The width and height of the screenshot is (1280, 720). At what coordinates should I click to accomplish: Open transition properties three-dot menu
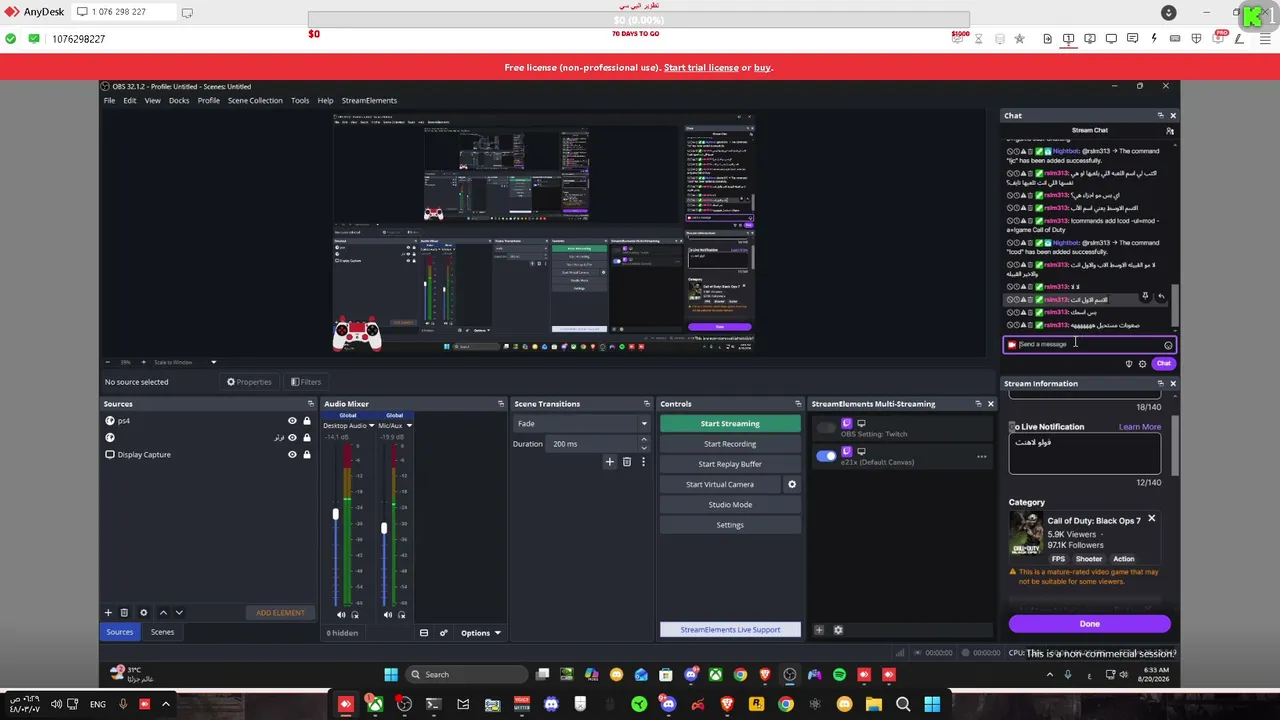(643, 462)
